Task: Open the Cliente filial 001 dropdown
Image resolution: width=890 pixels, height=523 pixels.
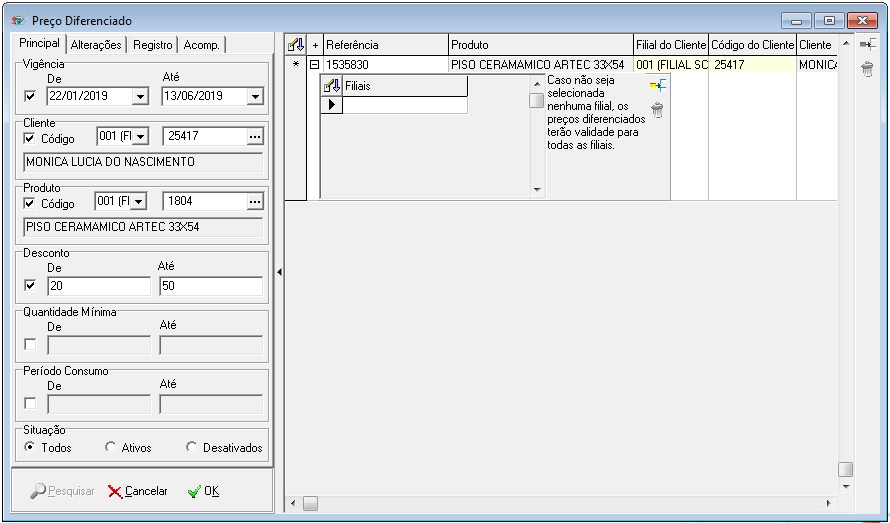Action: tap(139, 136)
